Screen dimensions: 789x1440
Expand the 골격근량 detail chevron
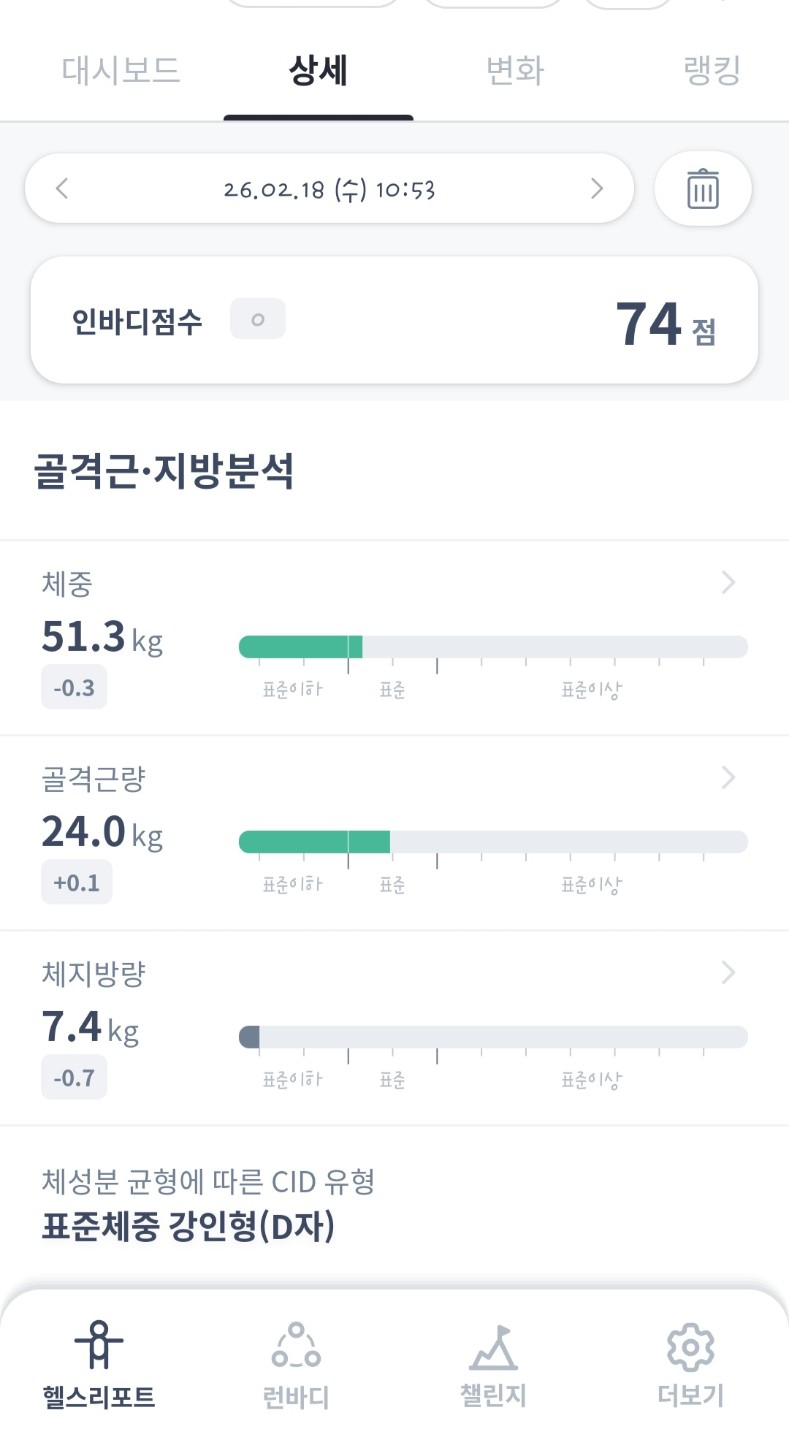pyautogui.click(x=728, y=777)
